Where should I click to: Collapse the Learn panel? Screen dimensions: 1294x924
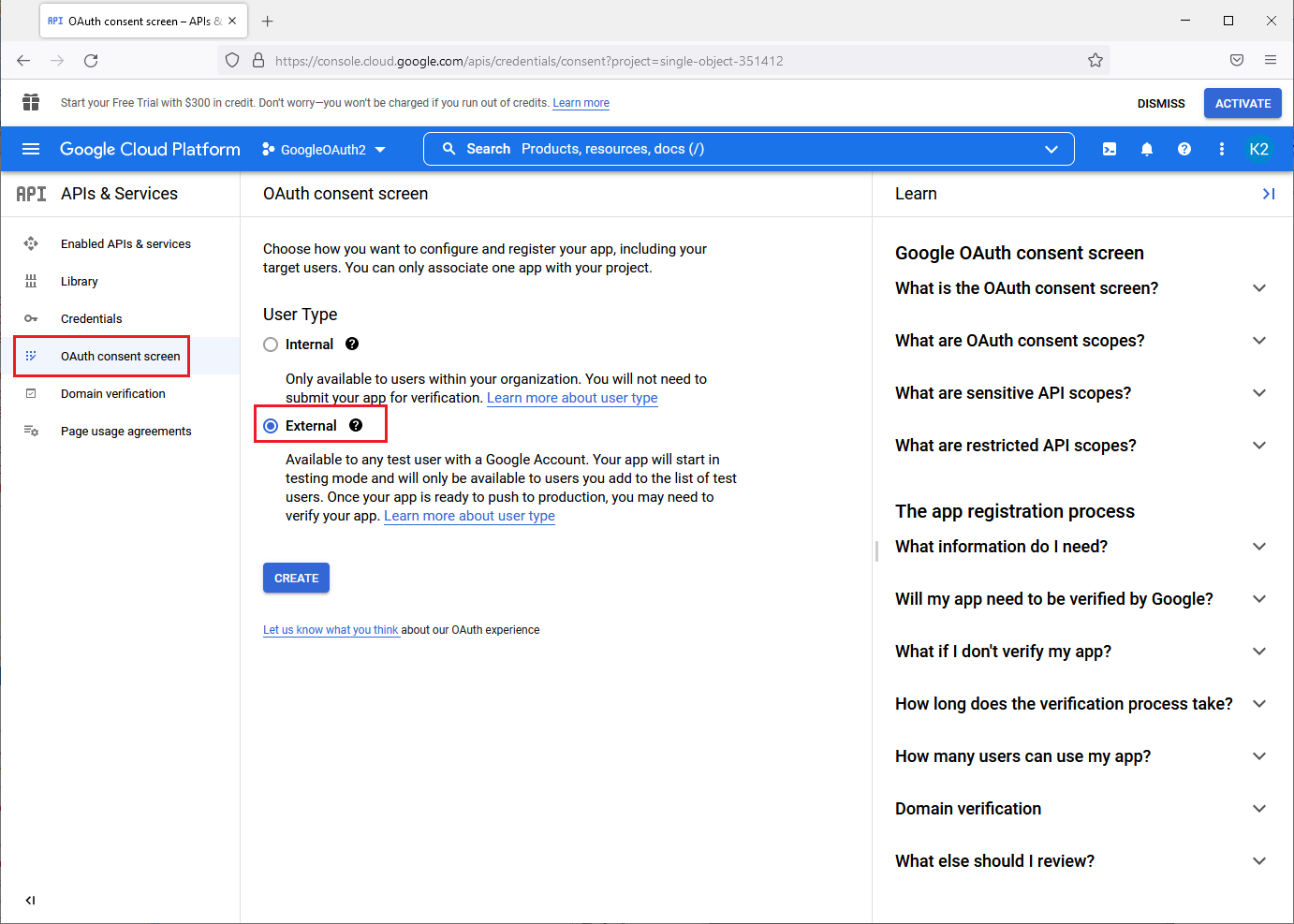pyautogui.click(x=1269, y=194)
